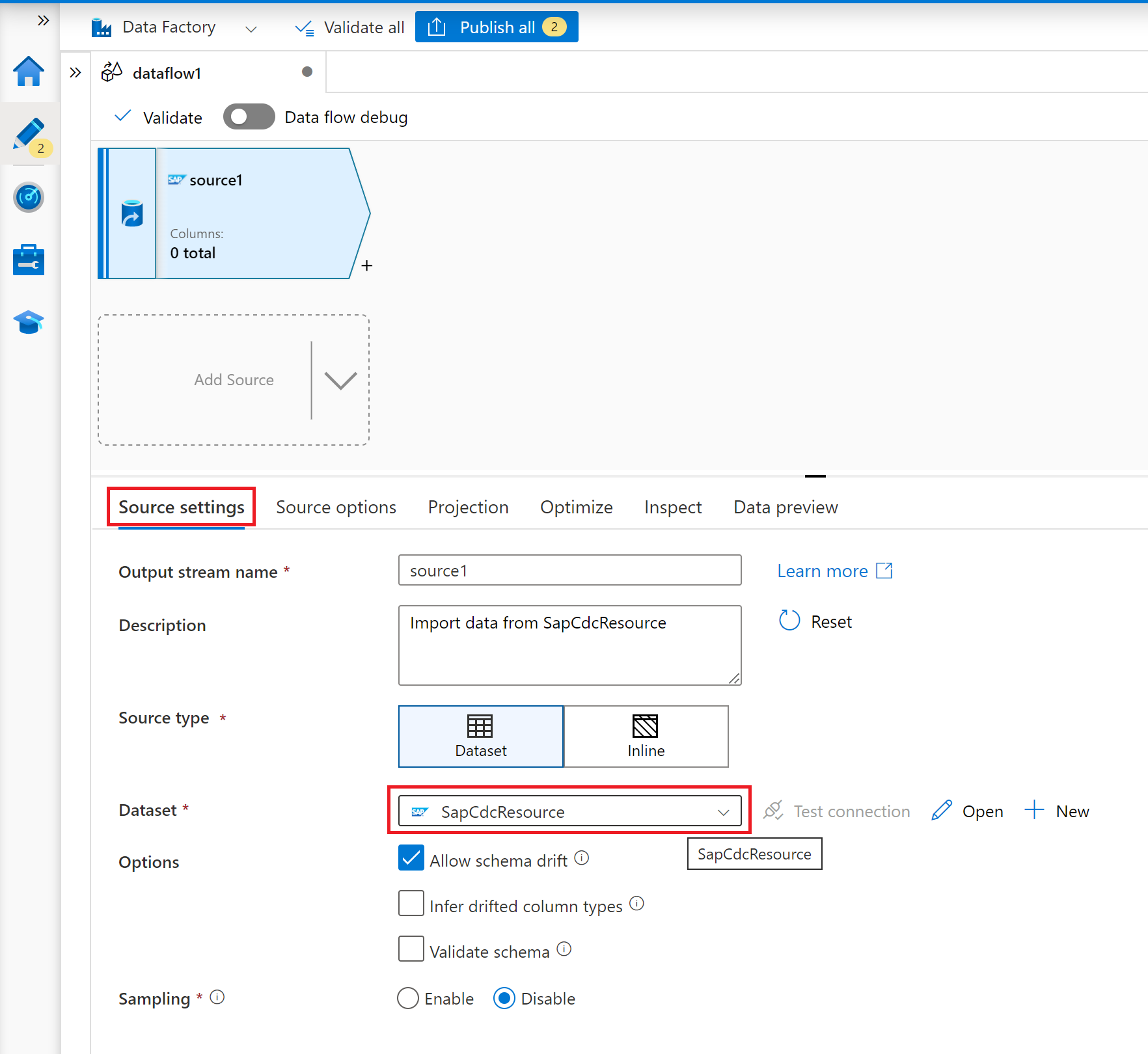
Task: Enable the Data flow debug toggle
Action: 249,116
